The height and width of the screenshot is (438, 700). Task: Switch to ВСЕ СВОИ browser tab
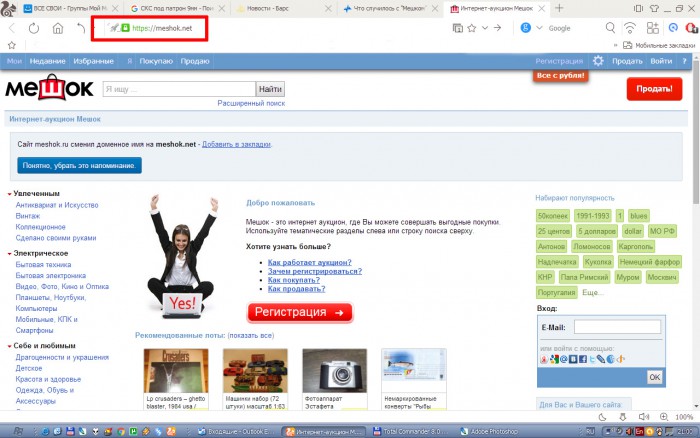pyautogui.click(x=71, y=8)
